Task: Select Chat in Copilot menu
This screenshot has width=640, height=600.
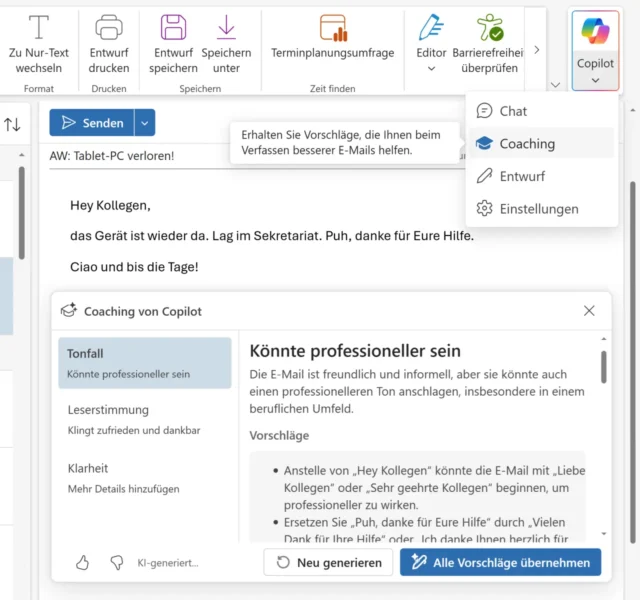Action: pos(542,111)
